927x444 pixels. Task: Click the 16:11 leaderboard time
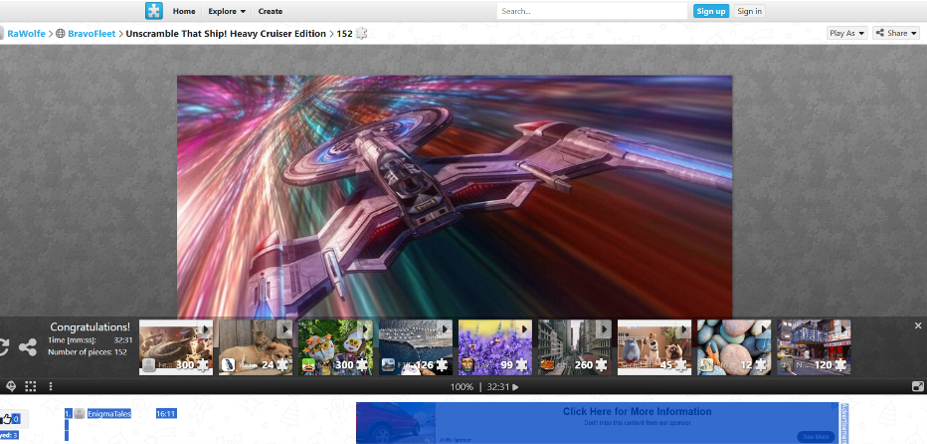(x=166, y=413)
